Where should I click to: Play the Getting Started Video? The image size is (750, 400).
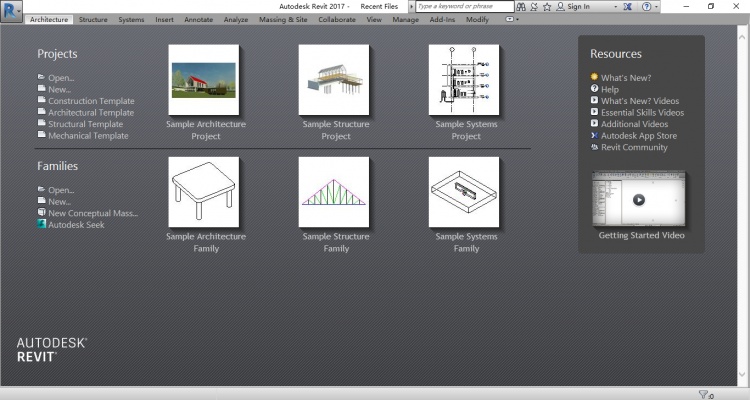tap(638, 198)
